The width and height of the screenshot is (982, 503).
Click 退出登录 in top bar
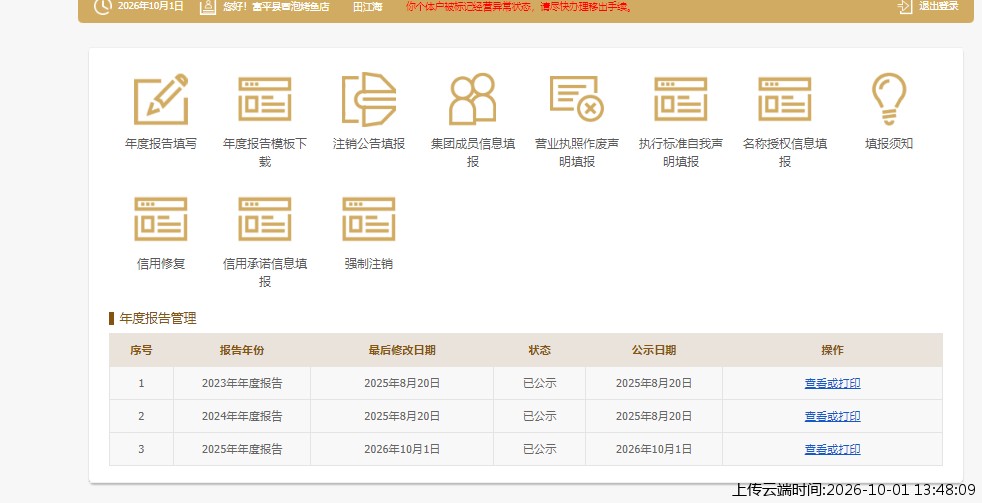point(928,6)
